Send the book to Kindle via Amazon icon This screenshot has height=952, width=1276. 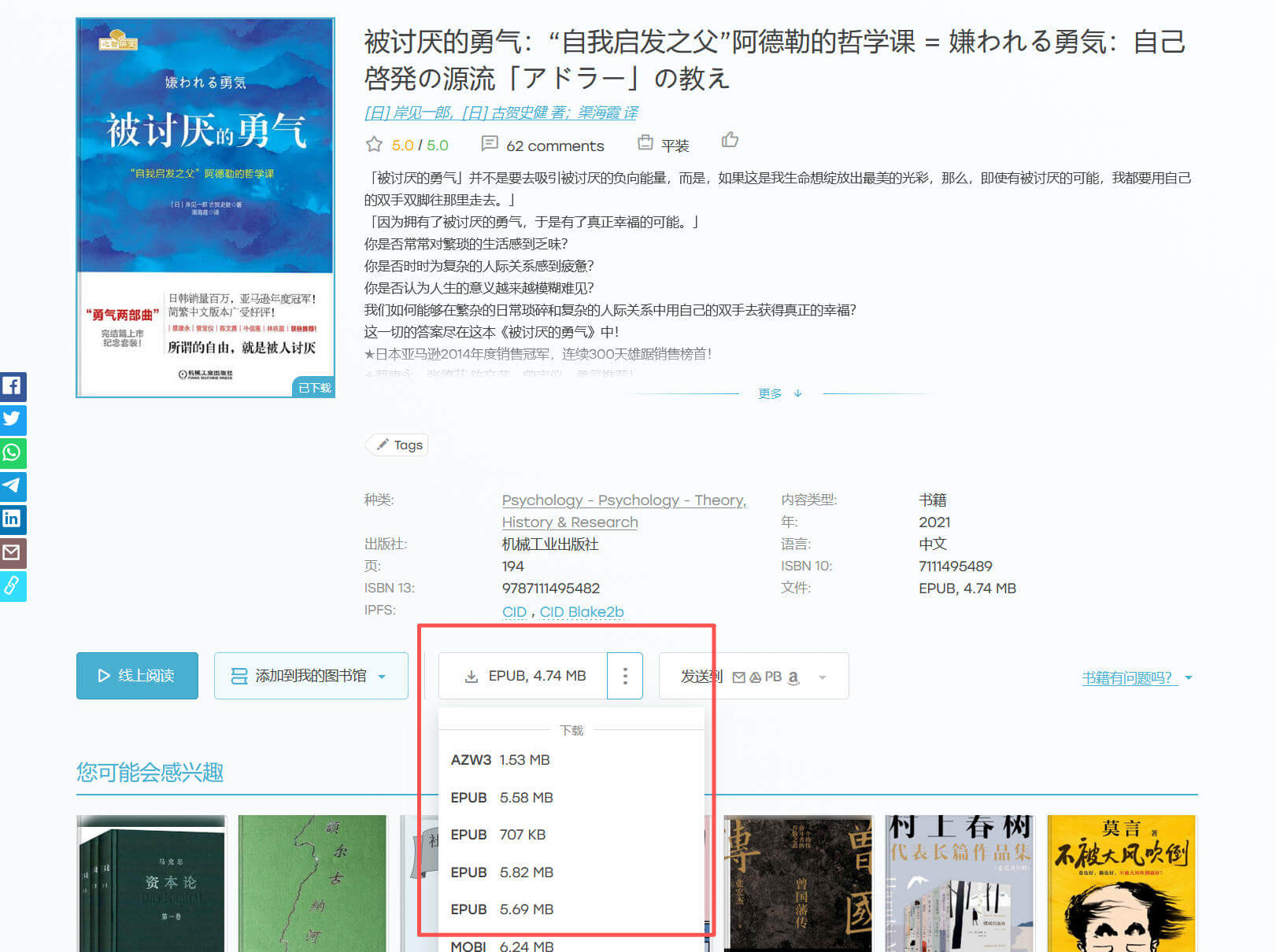793,676
